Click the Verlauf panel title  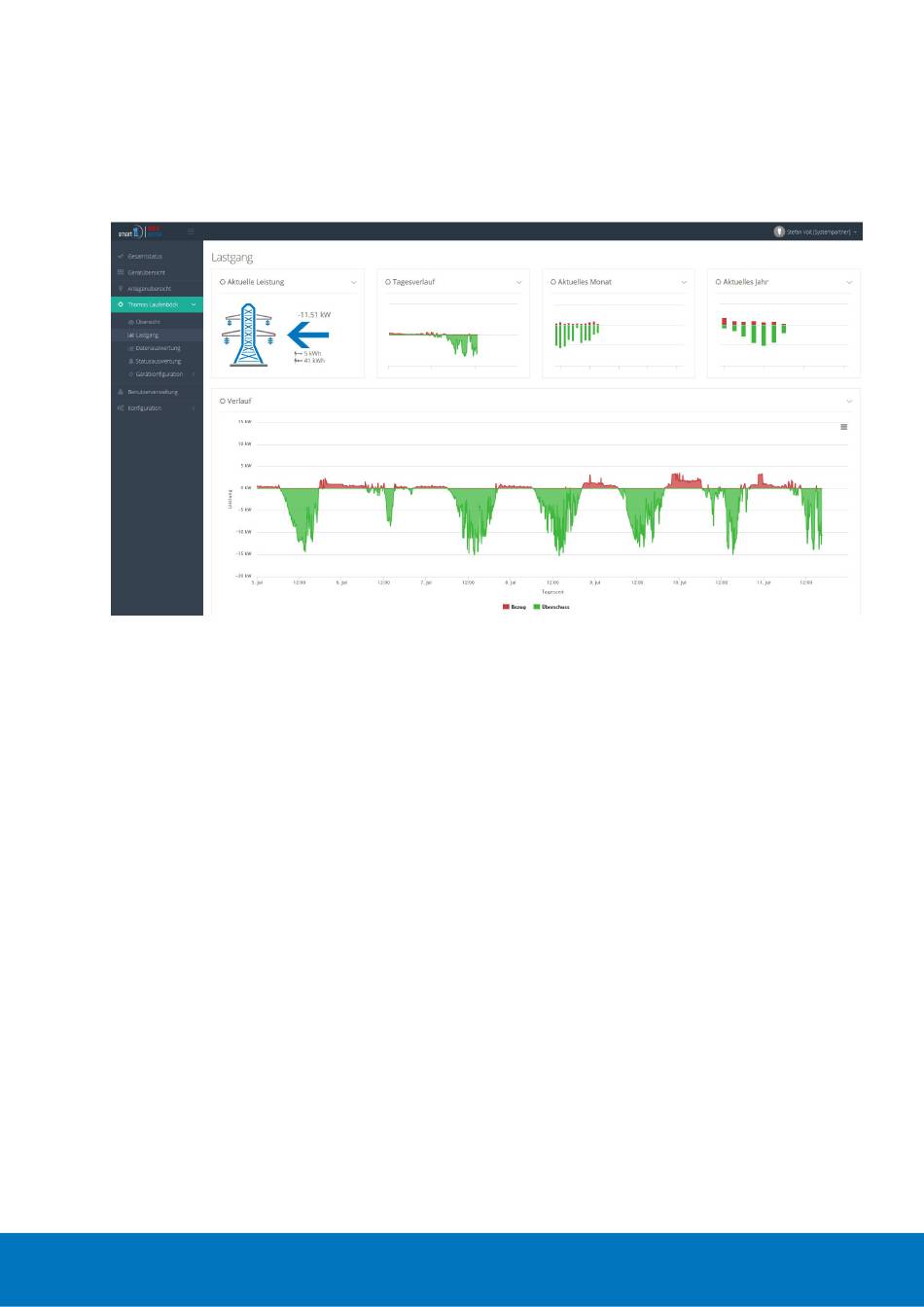pyautogui.click(x=239, y=401)
